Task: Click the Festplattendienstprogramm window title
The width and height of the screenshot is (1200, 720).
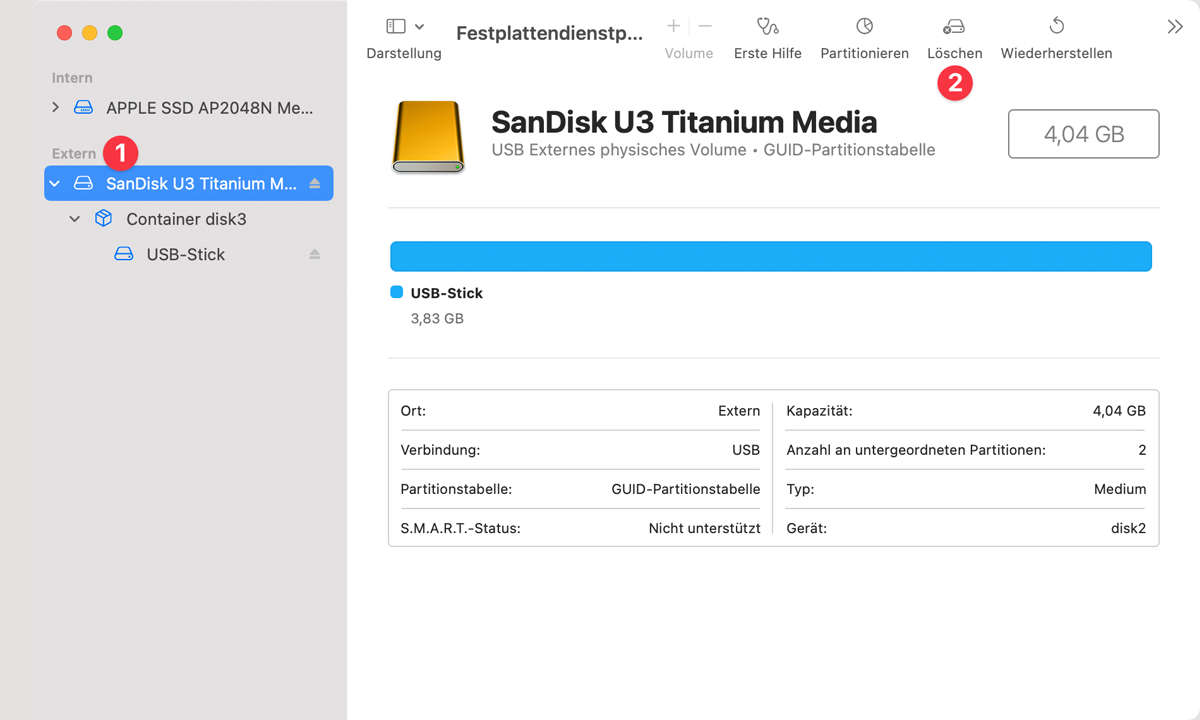Action: click(549, 33)
